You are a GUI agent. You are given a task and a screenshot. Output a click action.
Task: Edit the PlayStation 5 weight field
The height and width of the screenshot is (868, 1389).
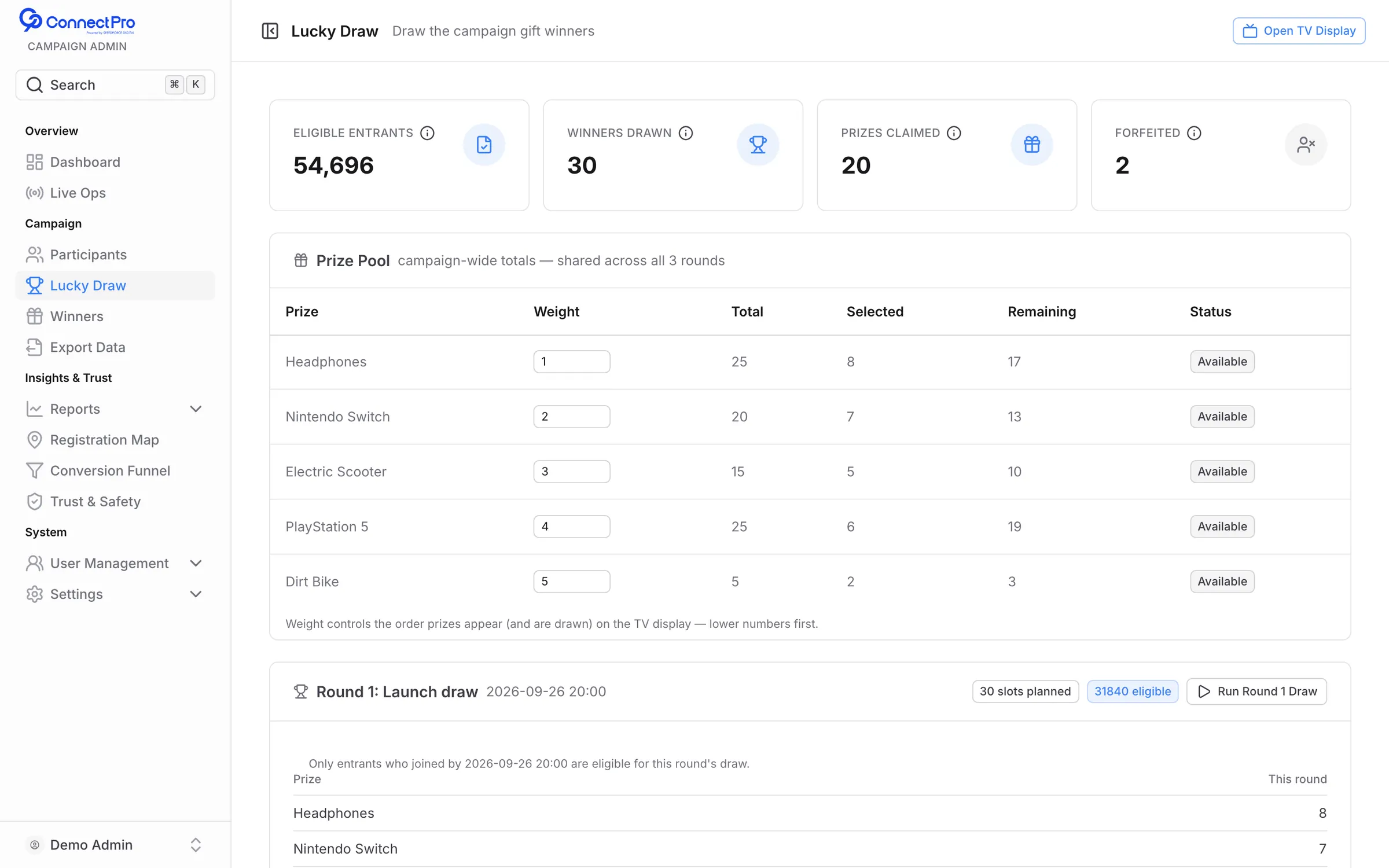point(571,527)
